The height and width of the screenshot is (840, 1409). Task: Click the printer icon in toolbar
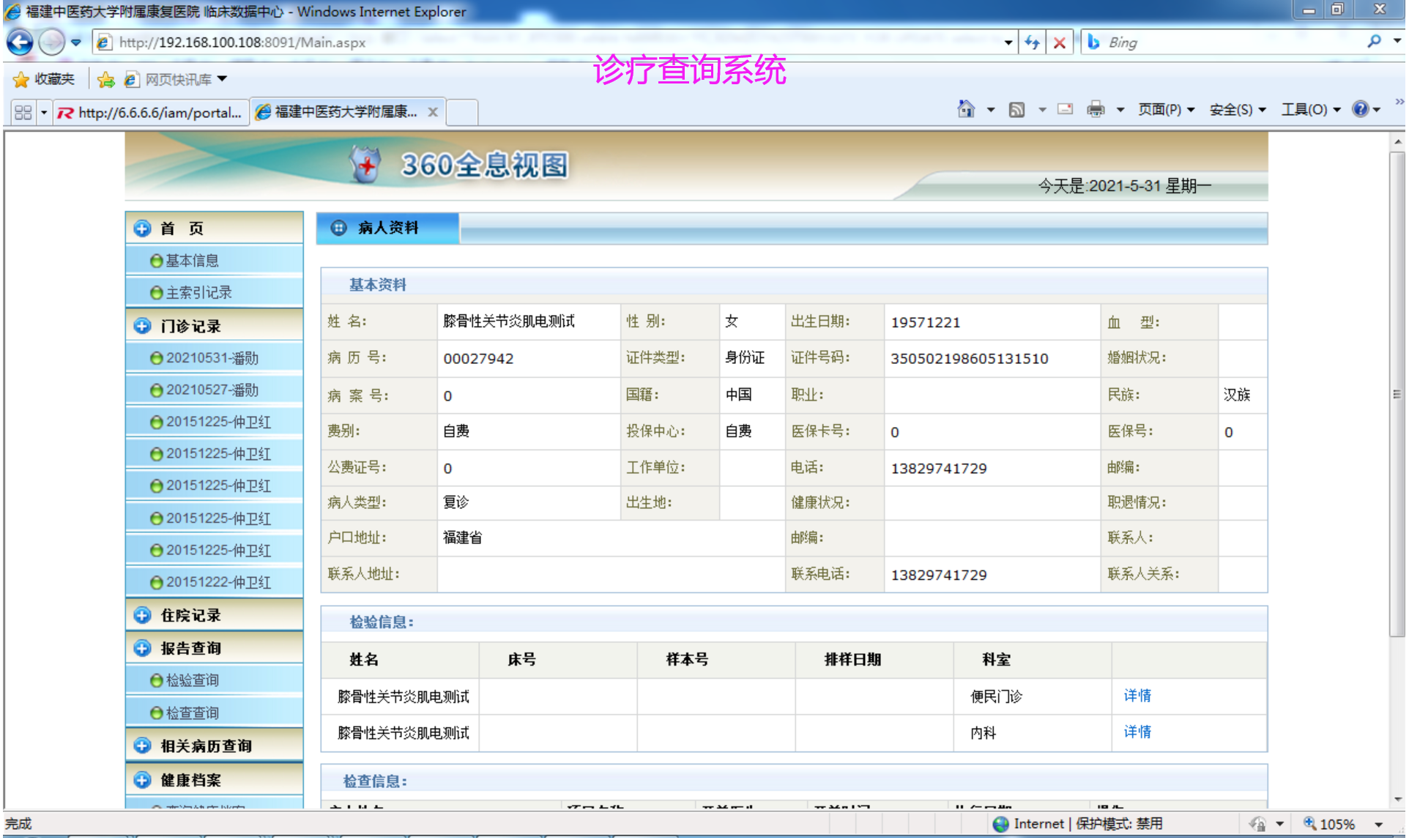click(x=1096, y=110)
